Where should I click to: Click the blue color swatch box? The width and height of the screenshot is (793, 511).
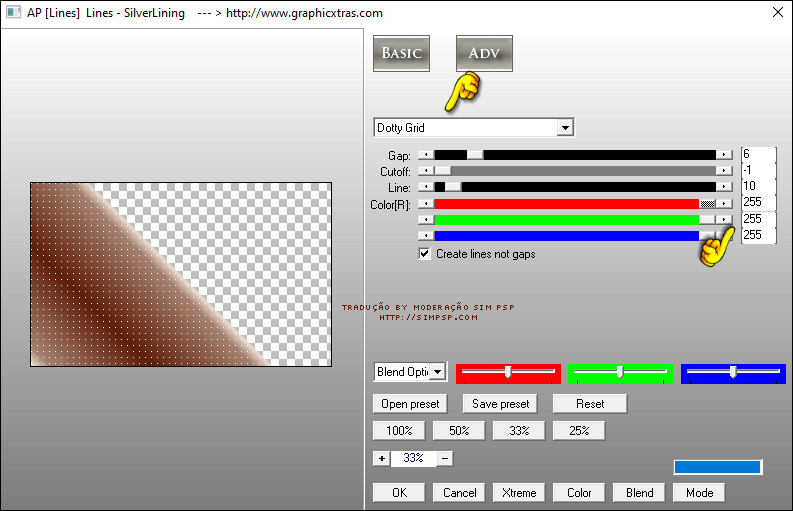pos(717,467)
